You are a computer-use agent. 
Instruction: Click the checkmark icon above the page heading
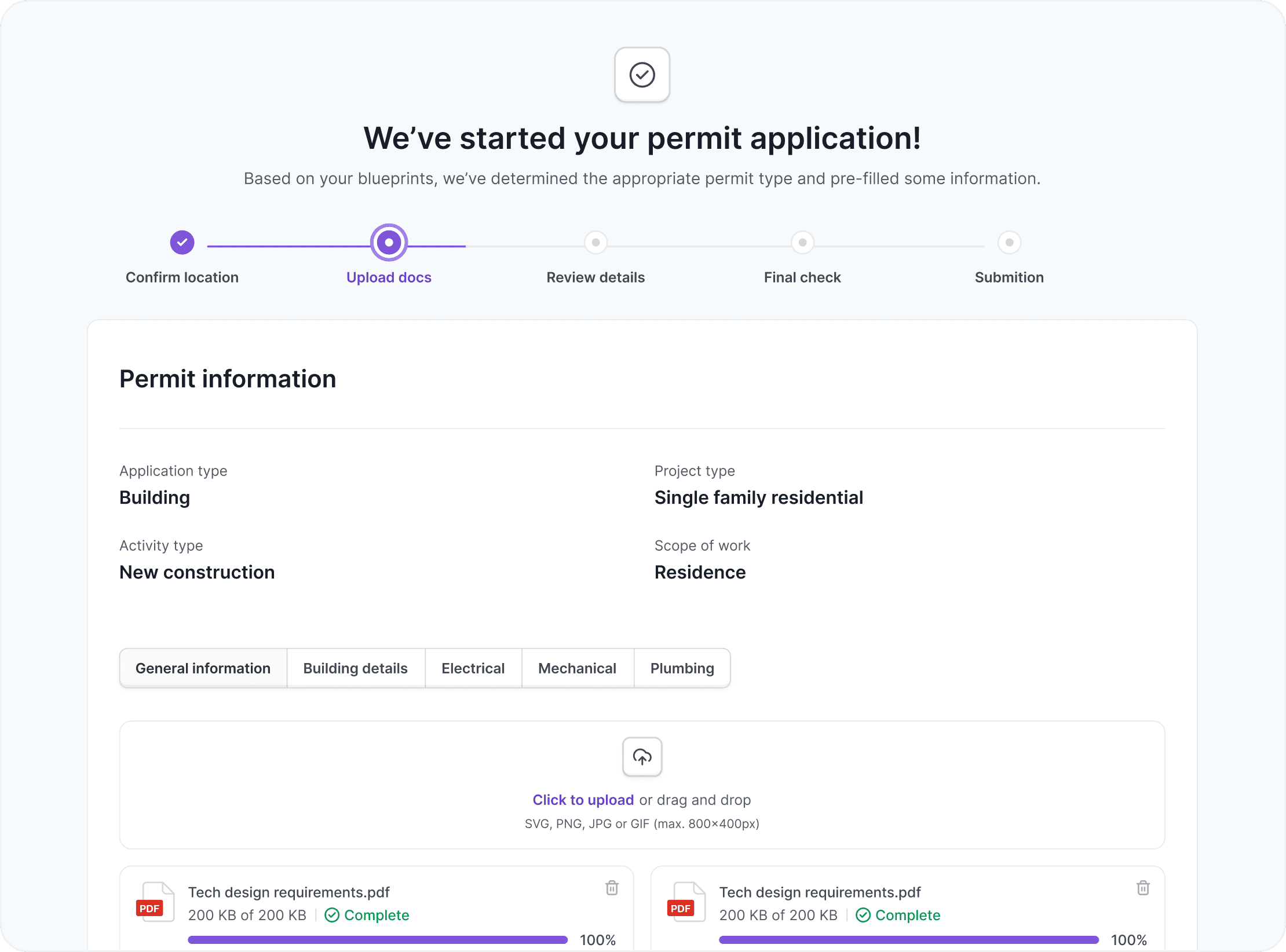[642, 74]
